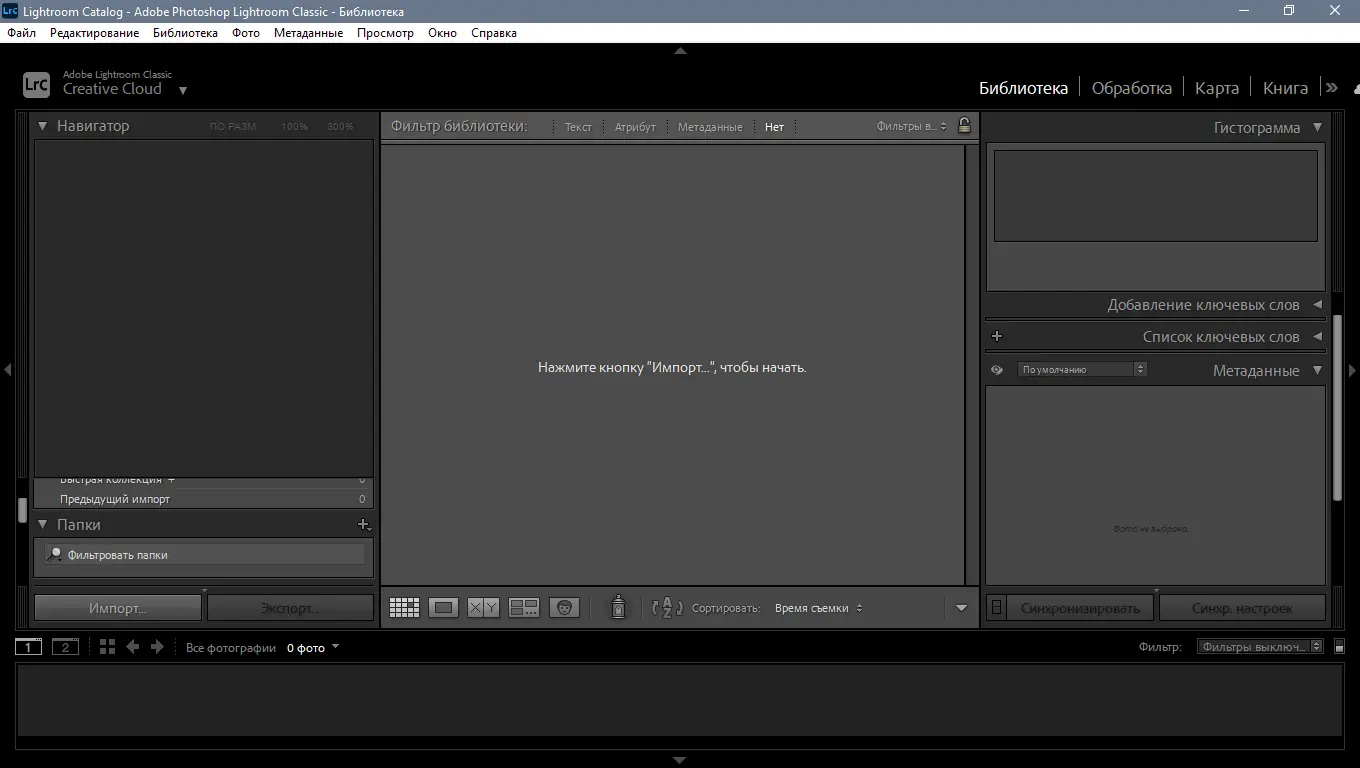Open the Фильтры выключены filmstrip dropdown
This screenshot has width=1360, height=768.
1260,647
